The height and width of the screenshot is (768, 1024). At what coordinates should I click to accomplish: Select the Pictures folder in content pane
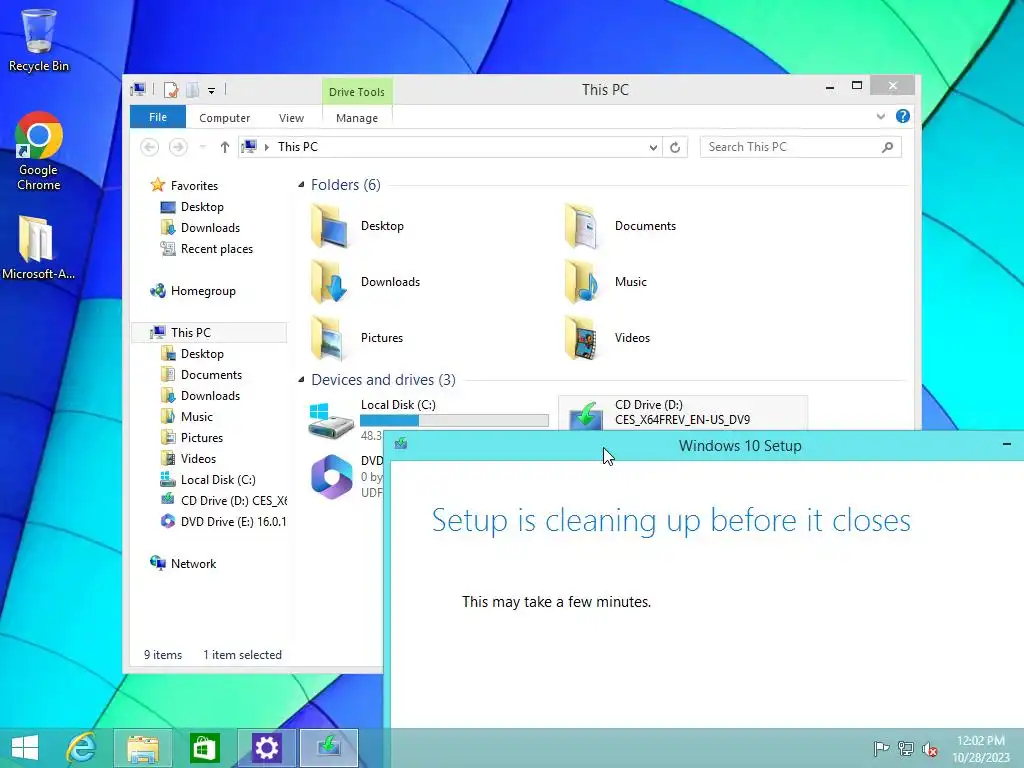click(x=357, y=338)
